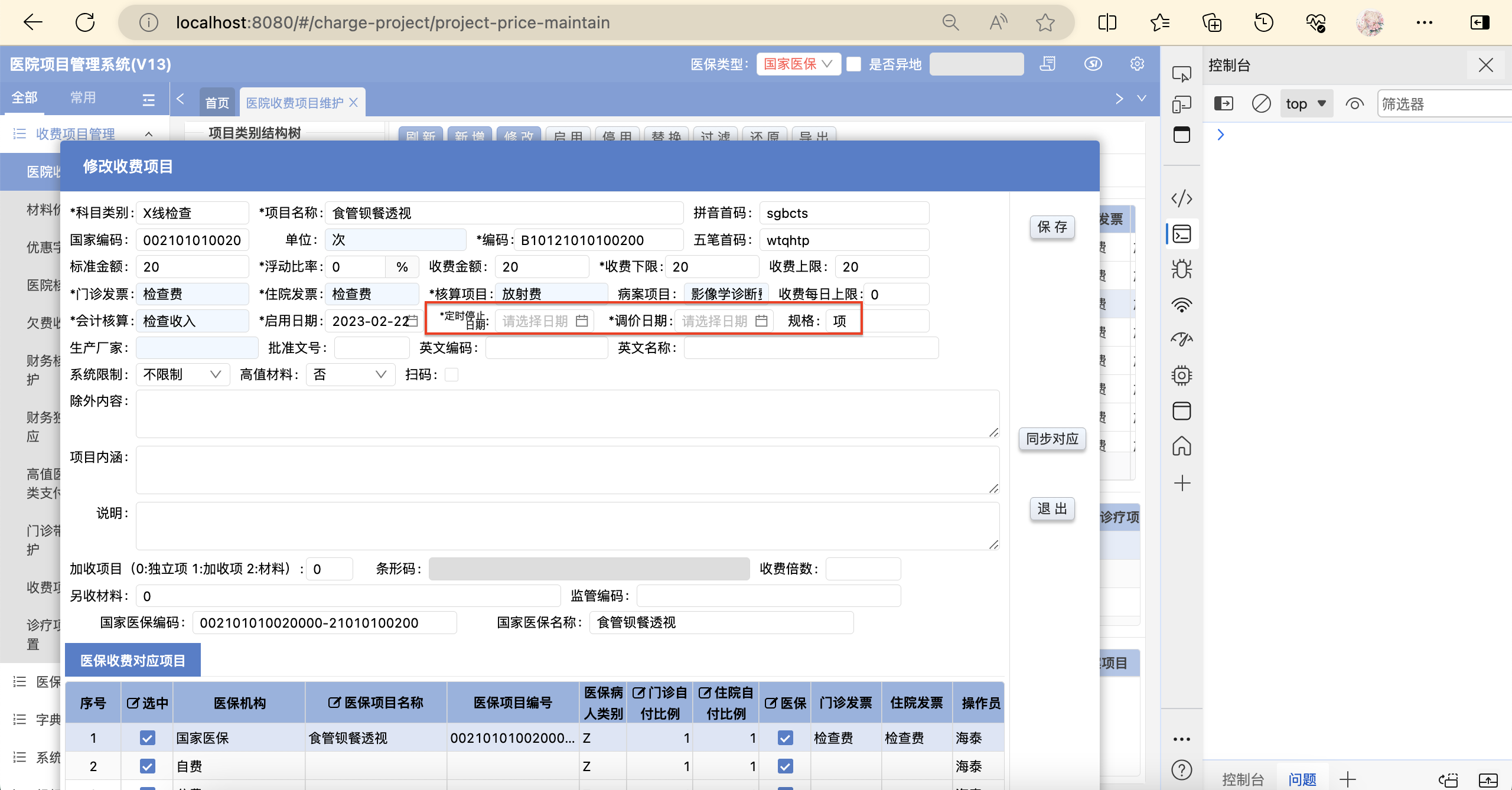Toggle the 是否异地 checkbox

pos(853,64)
